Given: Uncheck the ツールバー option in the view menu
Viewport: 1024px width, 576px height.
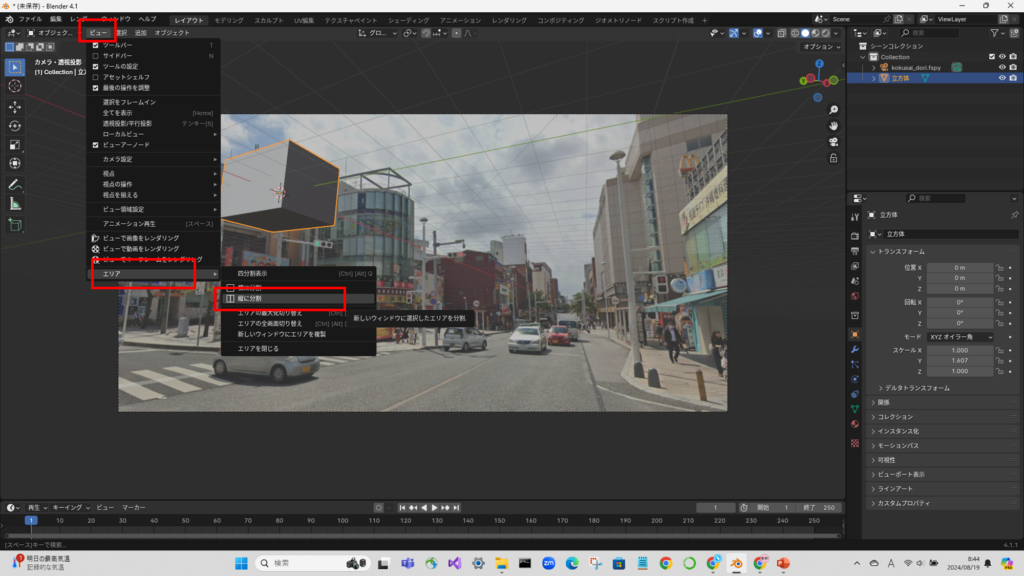Looking at the screenshot, I should coord(96,45).
